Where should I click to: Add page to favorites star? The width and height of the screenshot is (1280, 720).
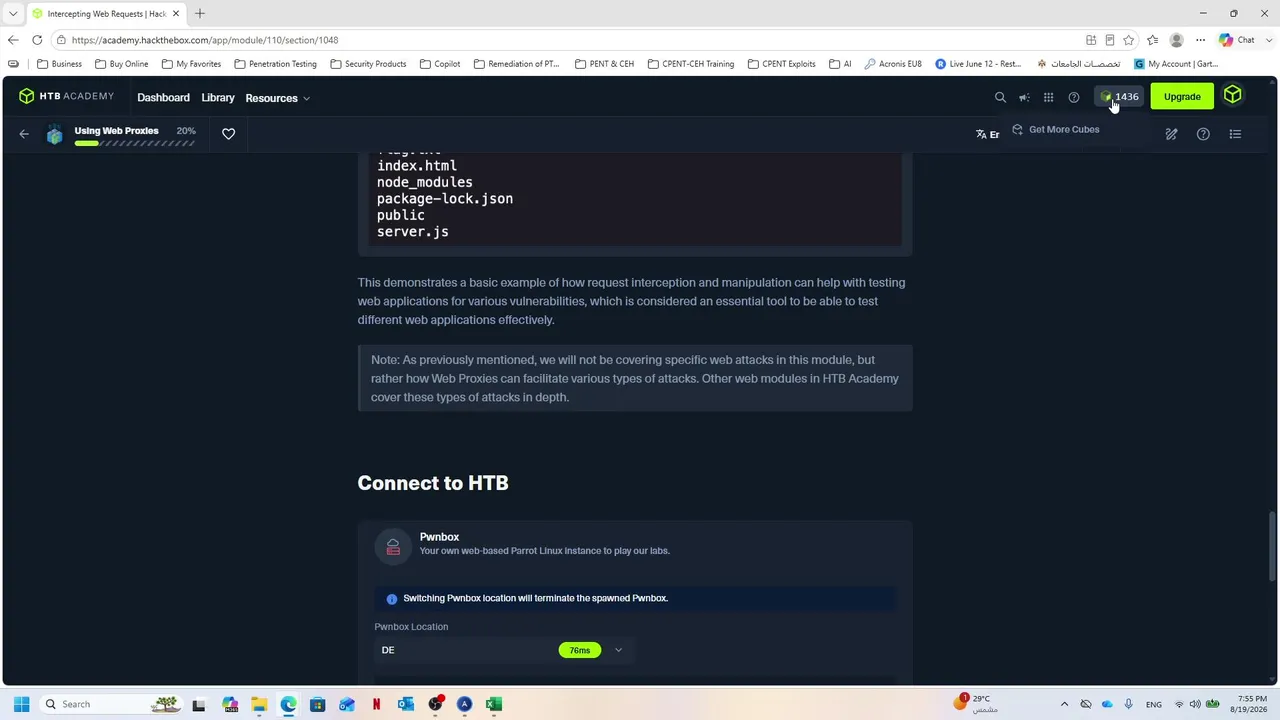pyautogui.click(x=1129, y=40)
